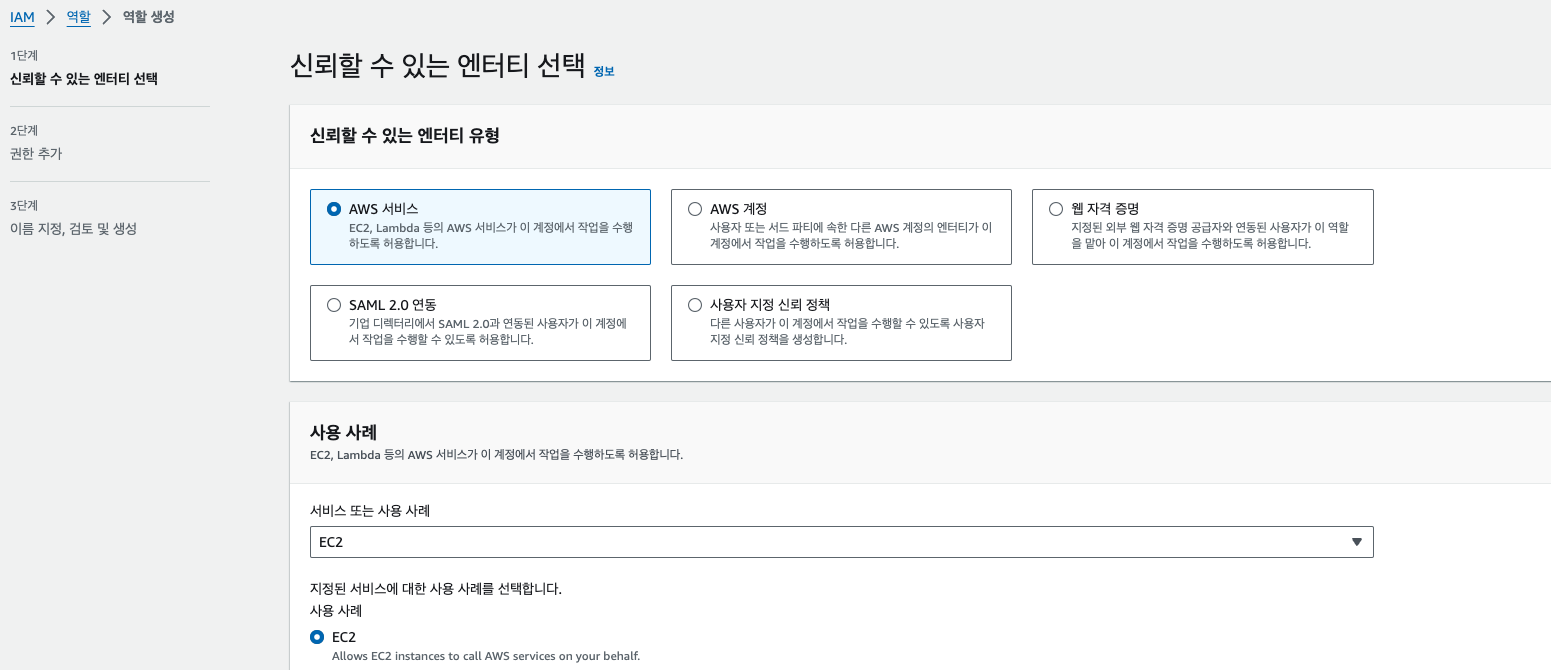1551x670 pixels.
Task: Click the 사용 사례 section heading
Action: point(344,432)
